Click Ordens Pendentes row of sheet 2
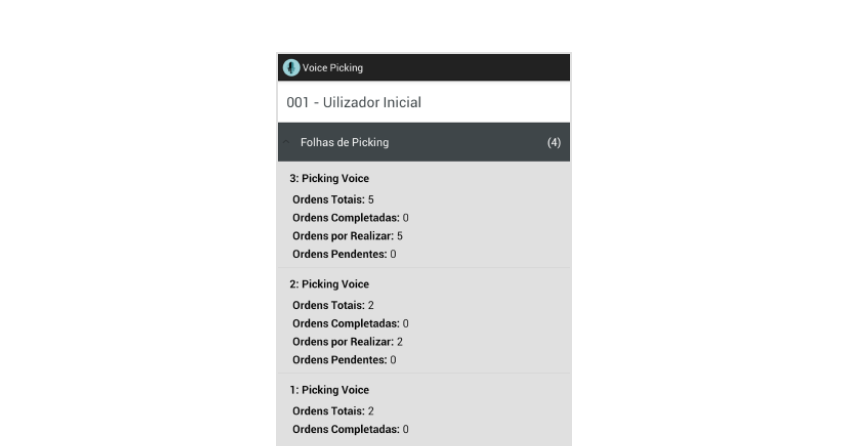The image size is (848, 446). [x=344, y=359]
